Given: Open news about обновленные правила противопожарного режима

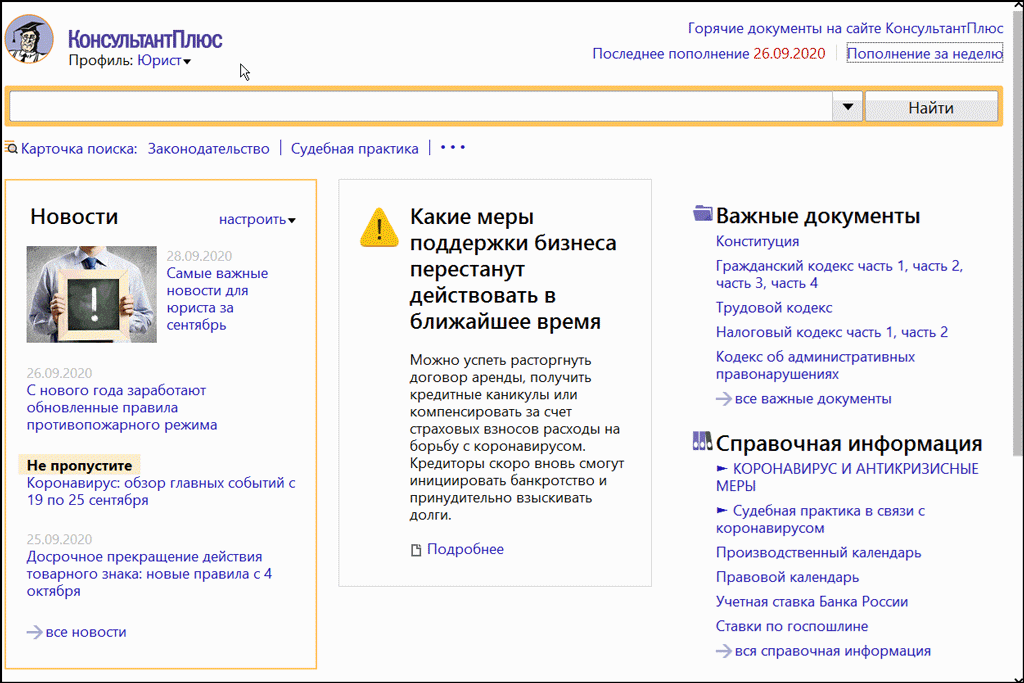Looking at the screenshot, I should coord(121,407).
